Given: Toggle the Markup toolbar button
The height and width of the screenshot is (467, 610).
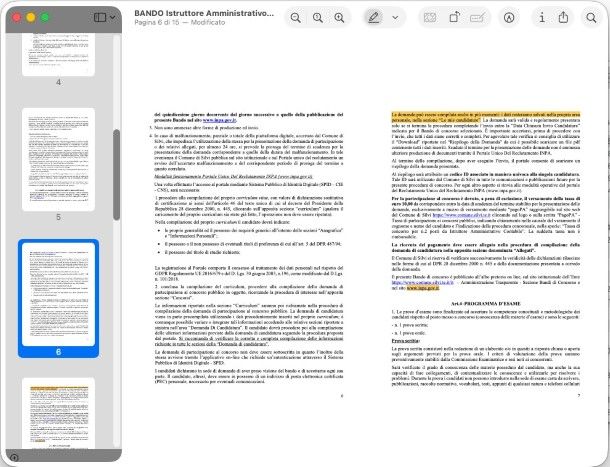Looking at the screenshot, I should pyautogui.click(x=510, y=17).
